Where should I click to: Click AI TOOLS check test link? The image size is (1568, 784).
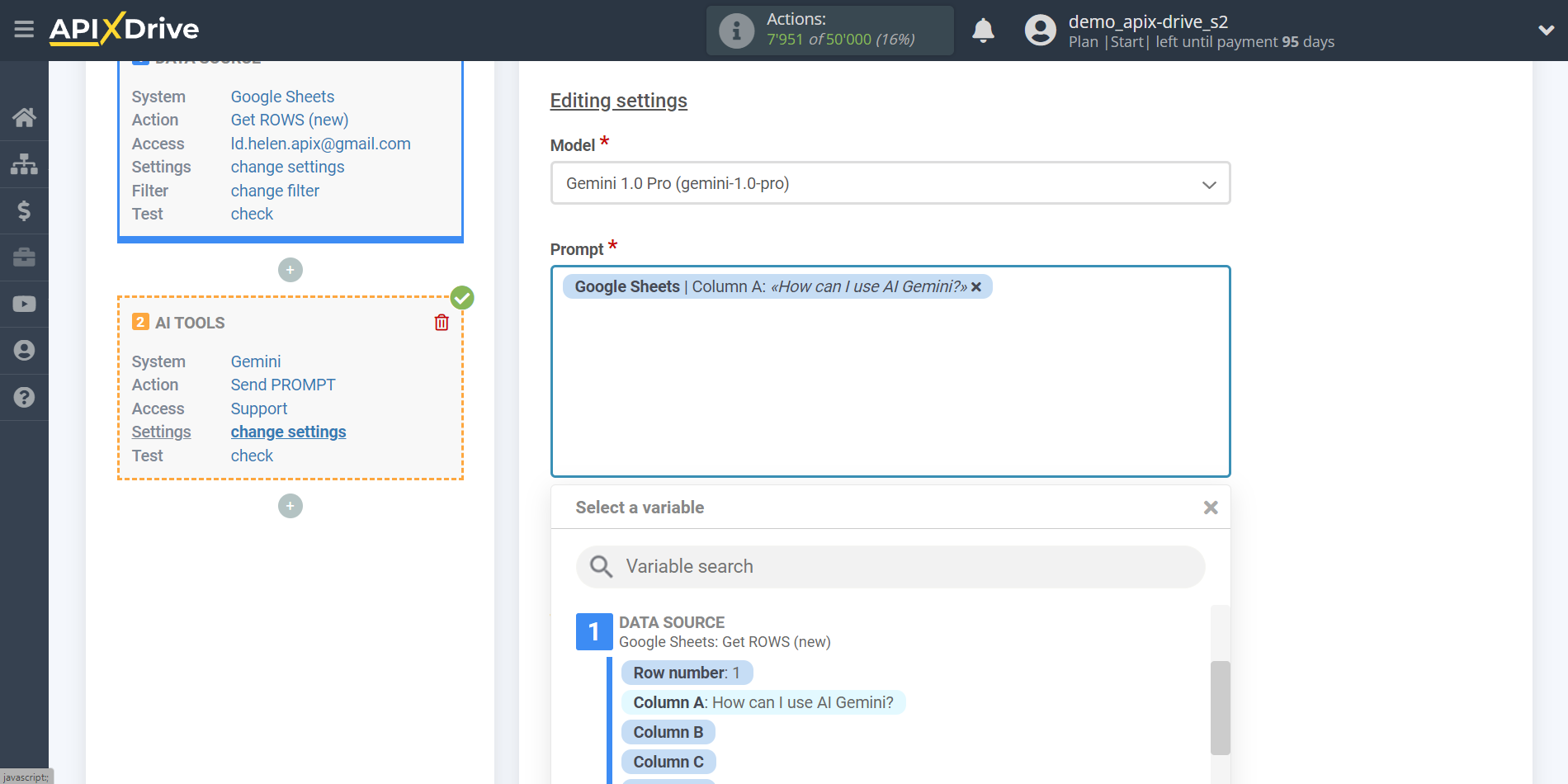pyautogui.click(x=252, y=456)
